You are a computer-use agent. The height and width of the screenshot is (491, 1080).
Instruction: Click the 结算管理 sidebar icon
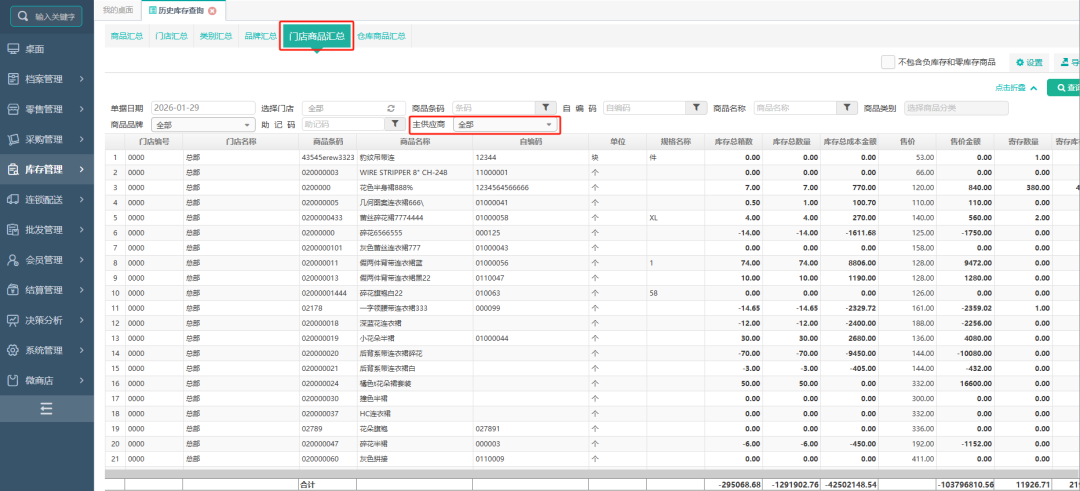click(13, 290)
